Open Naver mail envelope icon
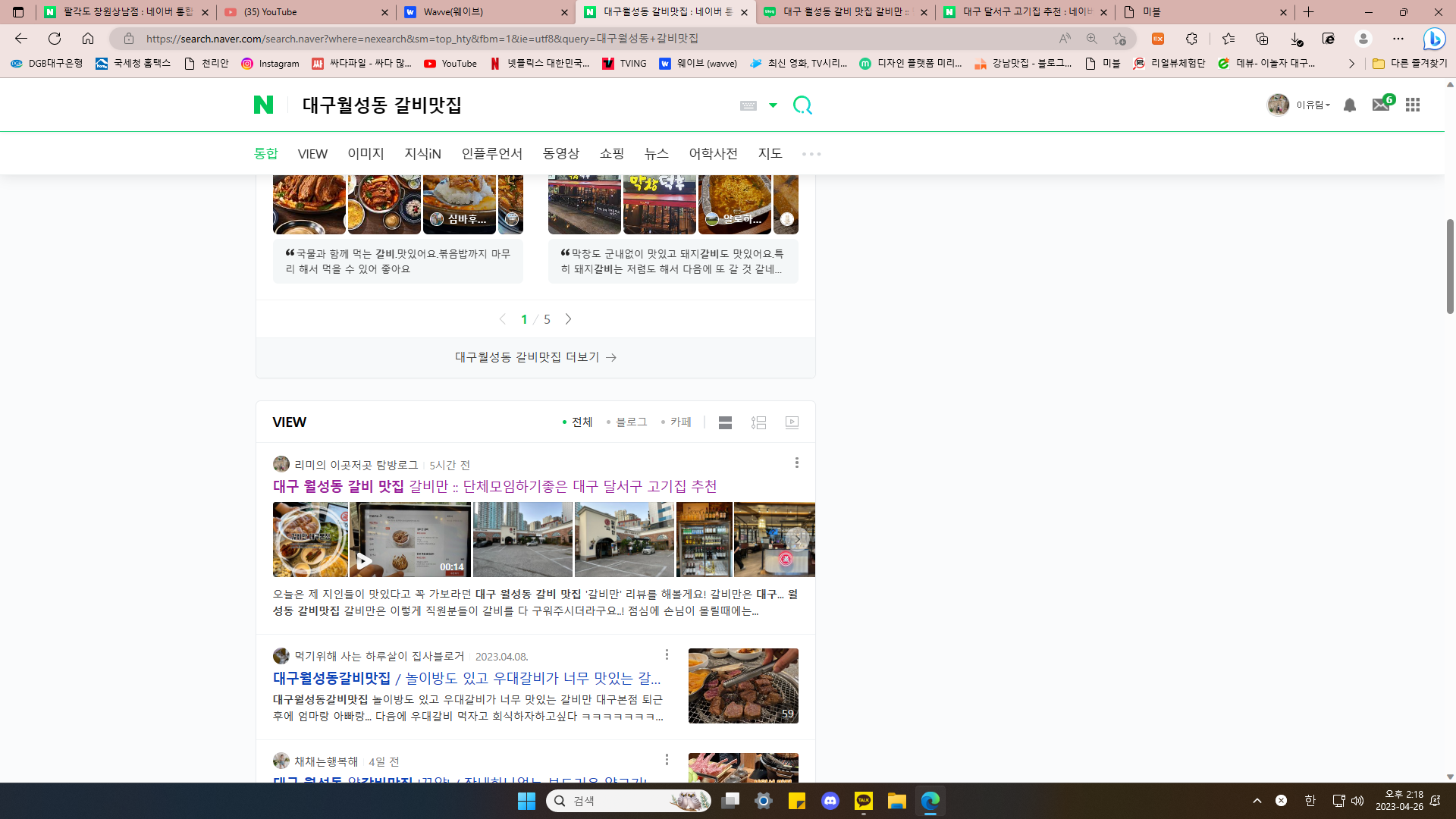1456x819 pixels. pos(1381,105)
